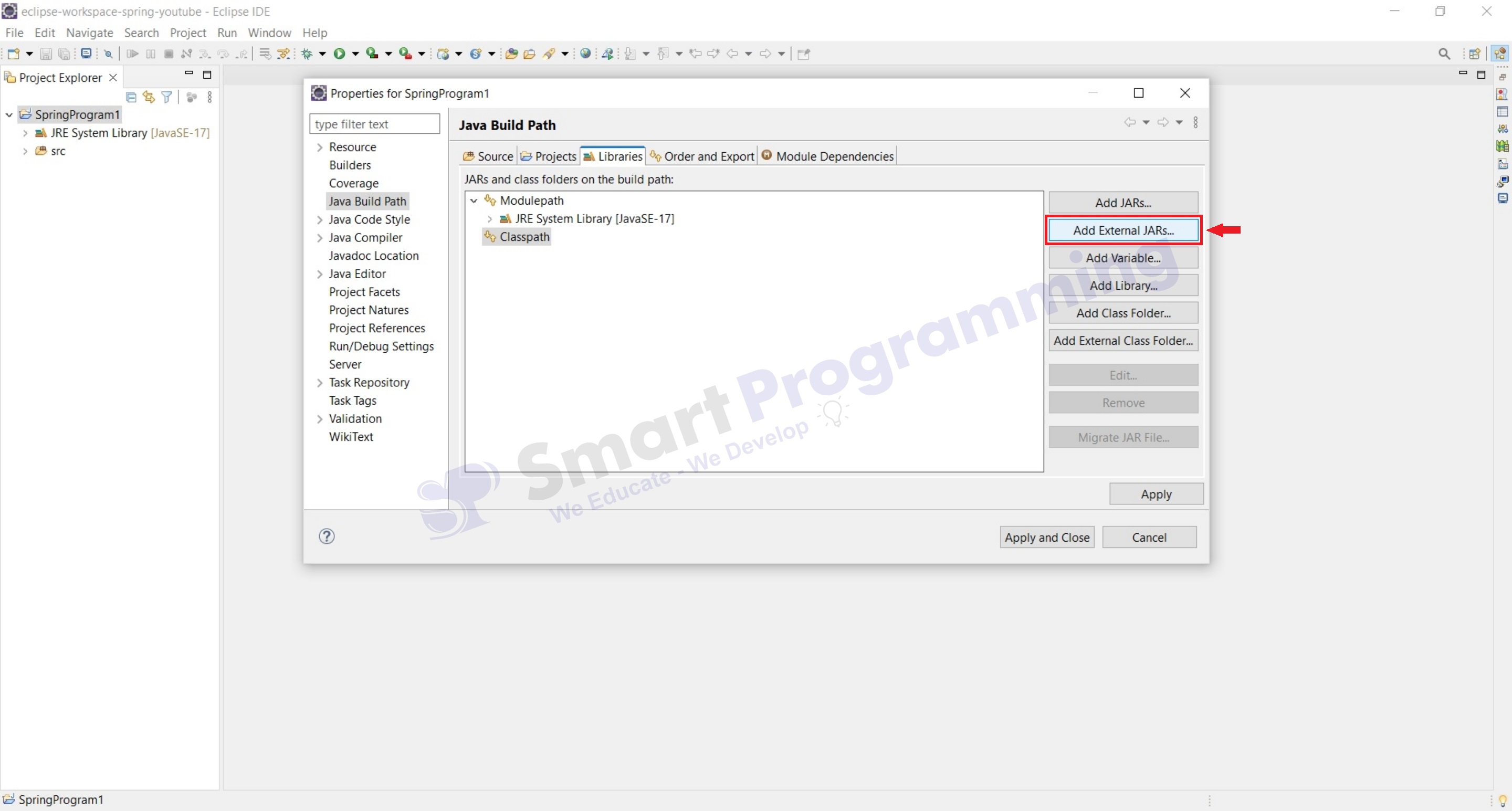
Task: Close the Project Explorer tab
Action: pyautogui.click(x=113, y=78)
